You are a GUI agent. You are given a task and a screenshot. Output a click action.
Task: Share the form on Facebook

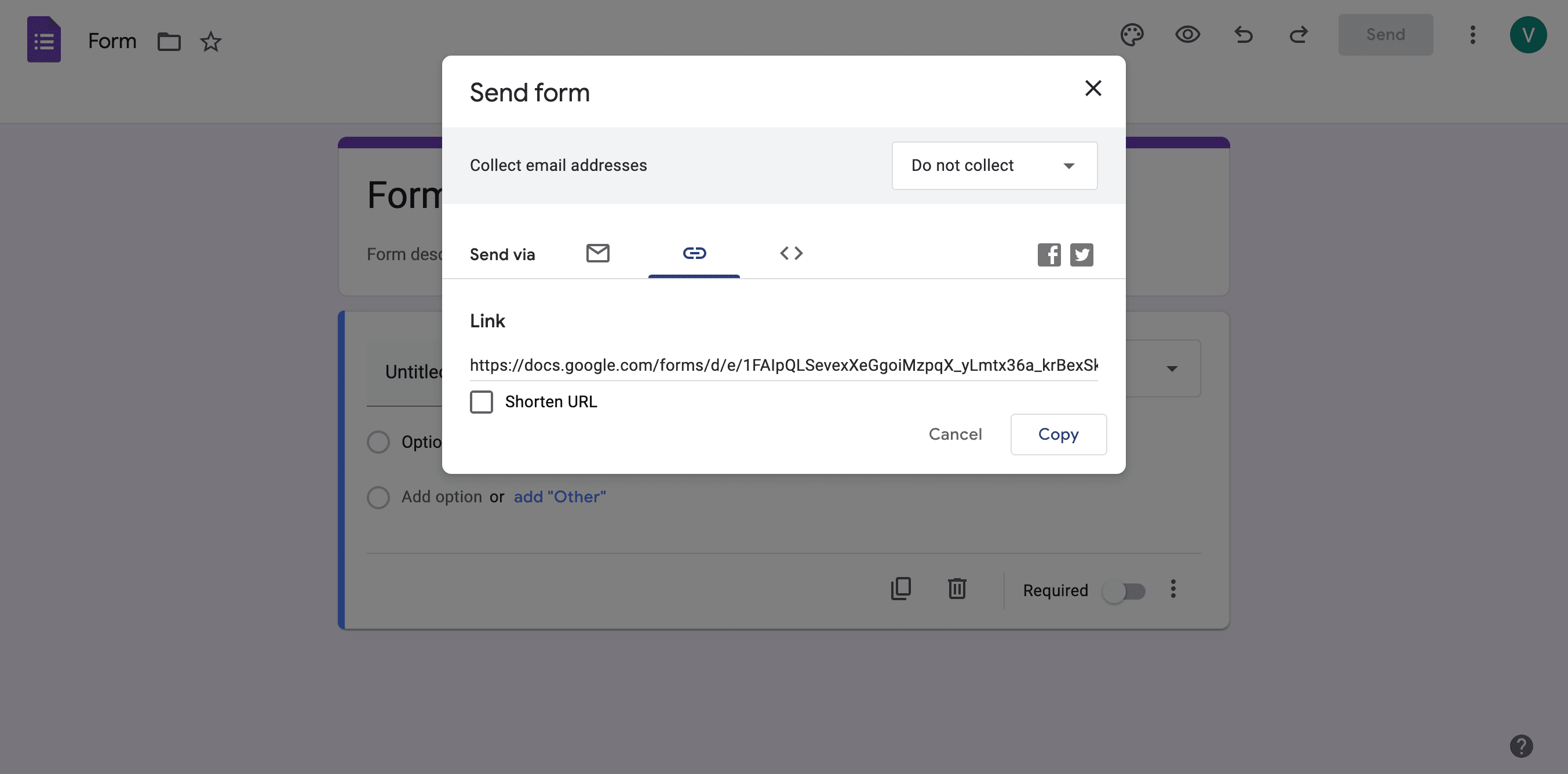coord(1049,254)
